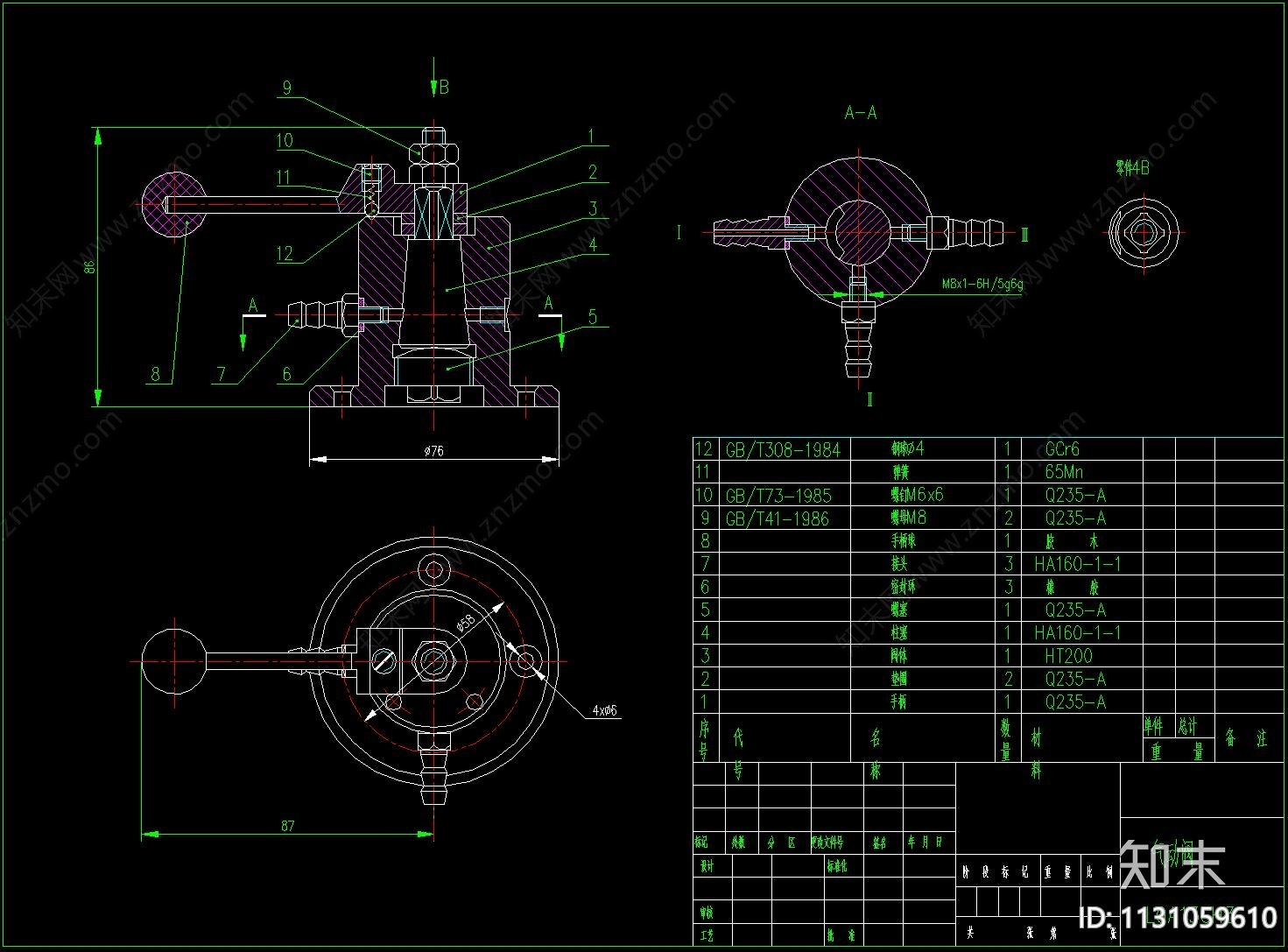Click the 设计 title block label
Viewport: 1288px width, 952px height.
pos(706,865)
